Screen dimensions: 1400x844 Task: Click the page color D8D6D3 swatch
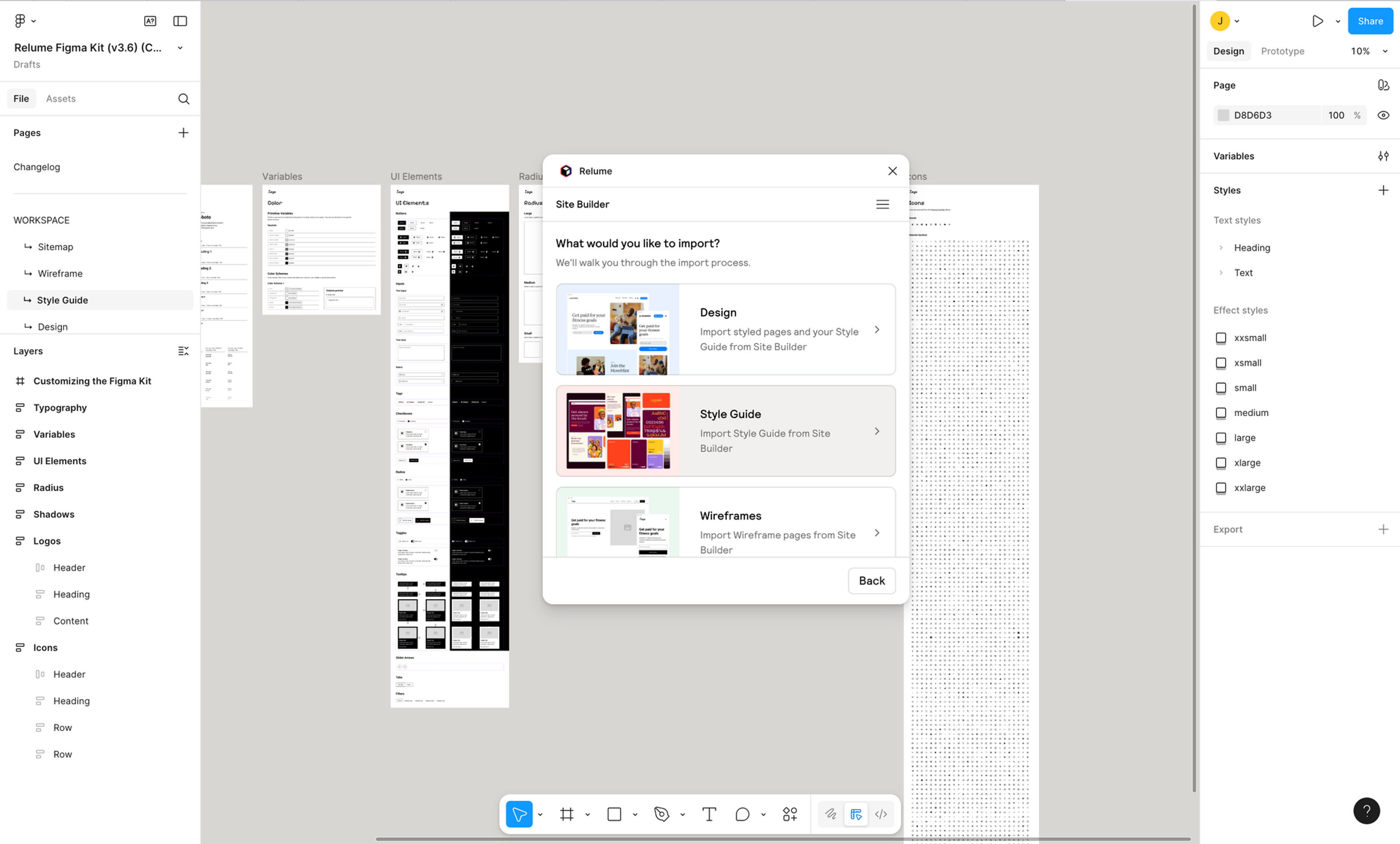pyautogui.click(x=1223, y=115)
